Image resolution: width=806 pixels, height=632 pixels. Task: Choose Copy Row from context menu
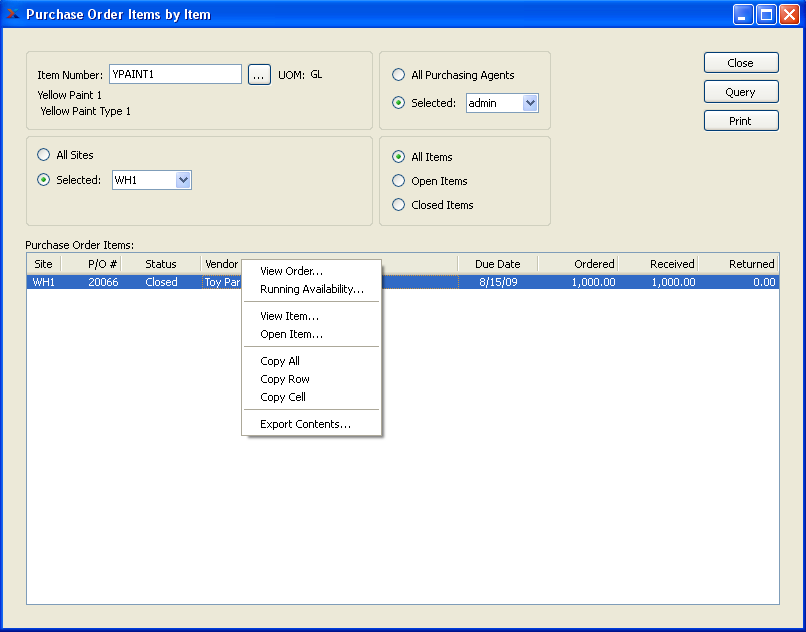point(285,379)
